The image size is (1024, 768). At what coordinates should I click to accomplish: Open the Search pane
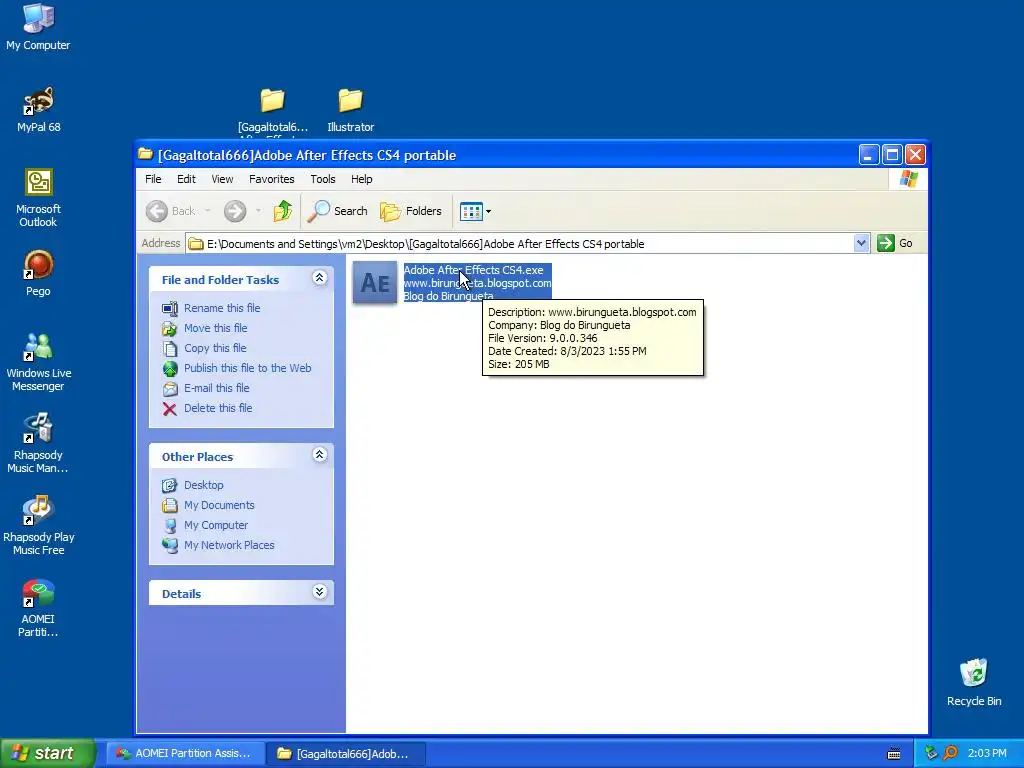338,211
